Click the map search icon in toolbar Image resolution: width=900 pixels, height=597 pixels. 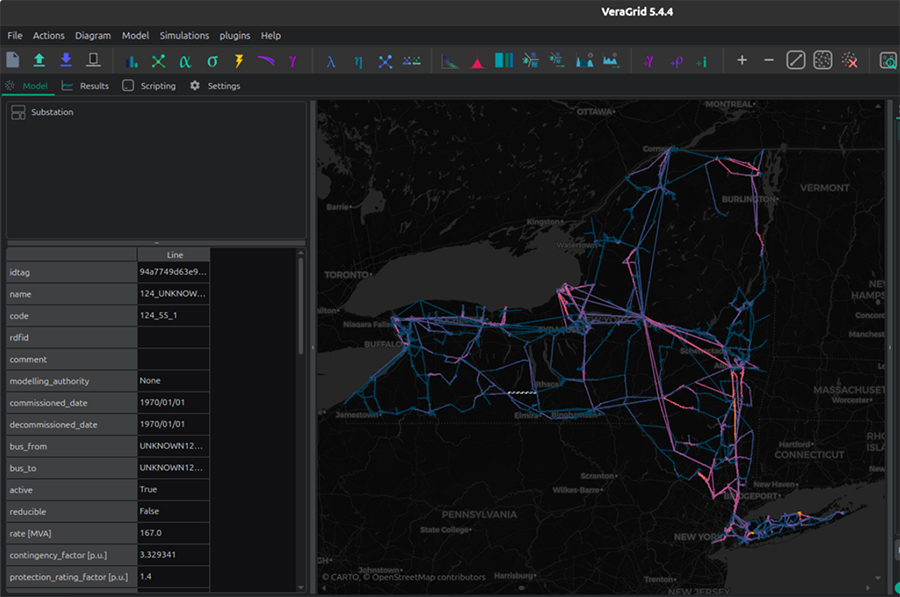point(888,61)
